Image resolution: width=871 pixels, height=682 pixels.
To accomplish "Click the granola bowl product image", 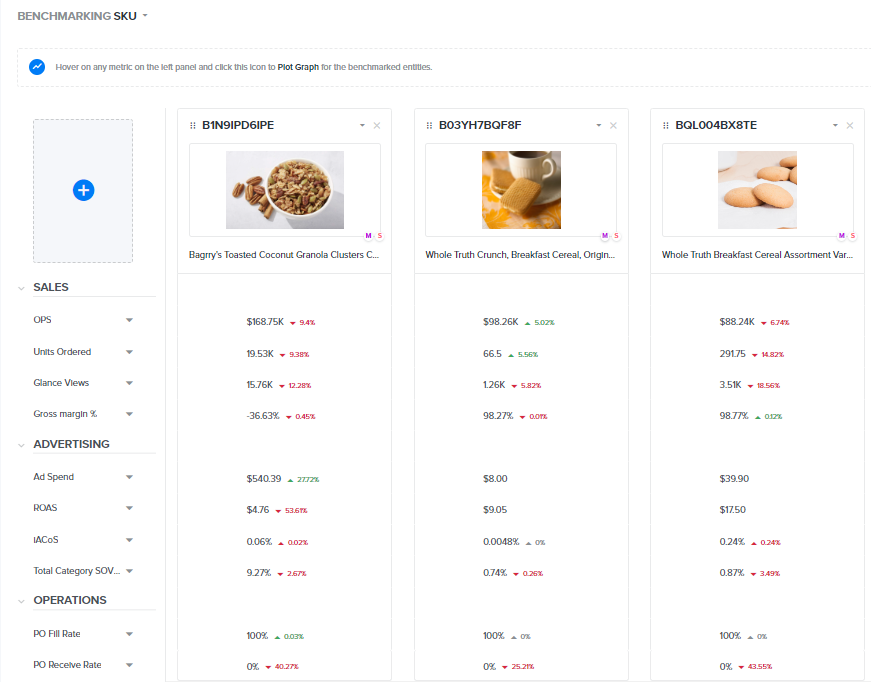I will coord(285,190).
